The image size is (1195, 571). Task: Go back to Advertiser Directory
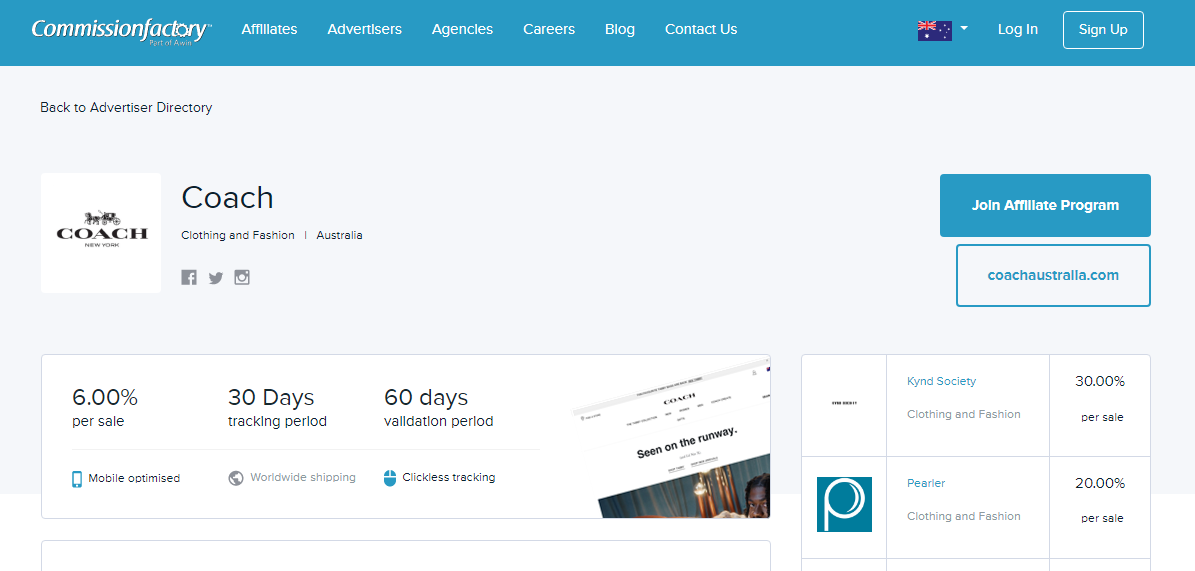(x=126, y=107)
